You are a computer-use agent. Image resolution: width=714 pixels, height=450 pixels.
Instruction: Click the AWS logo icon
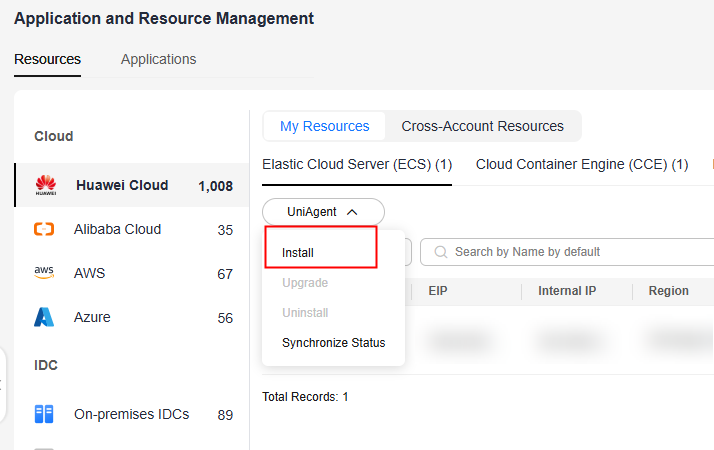coord(44,272)
